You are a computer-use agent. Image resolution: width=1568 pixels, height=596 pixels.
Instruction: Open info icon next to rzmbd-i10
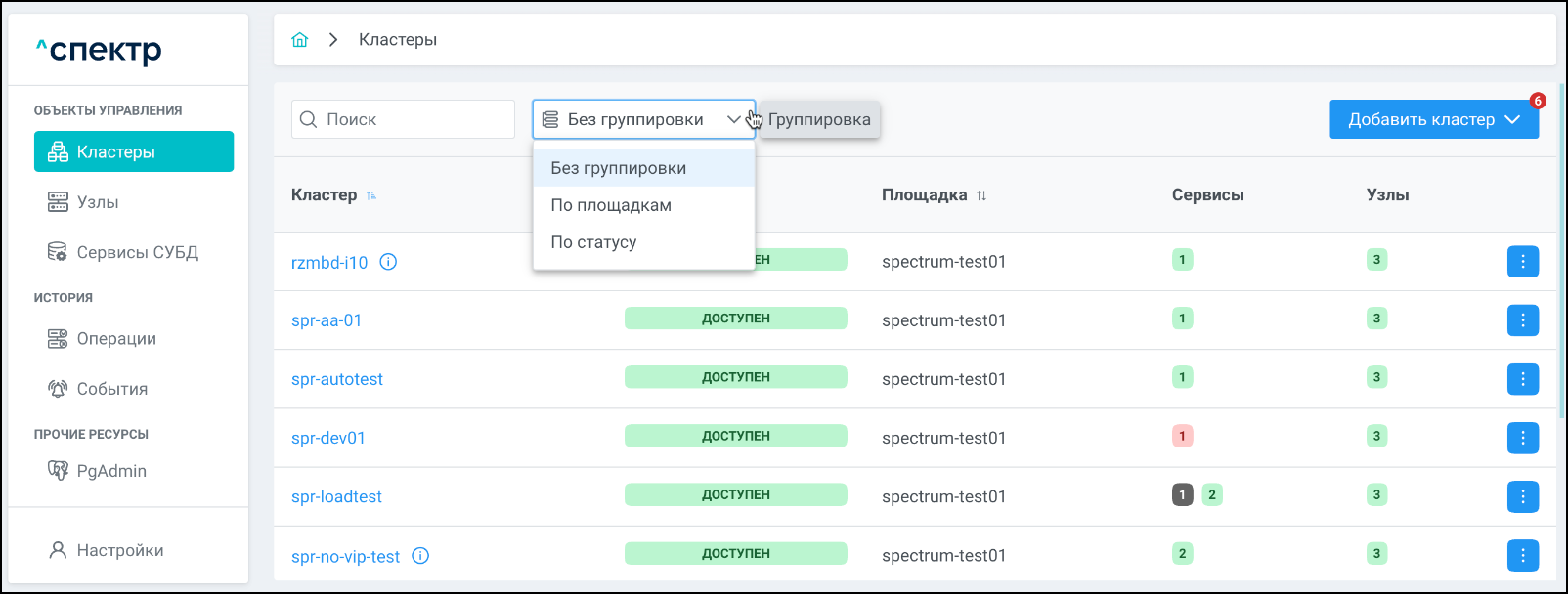point(388,262)
